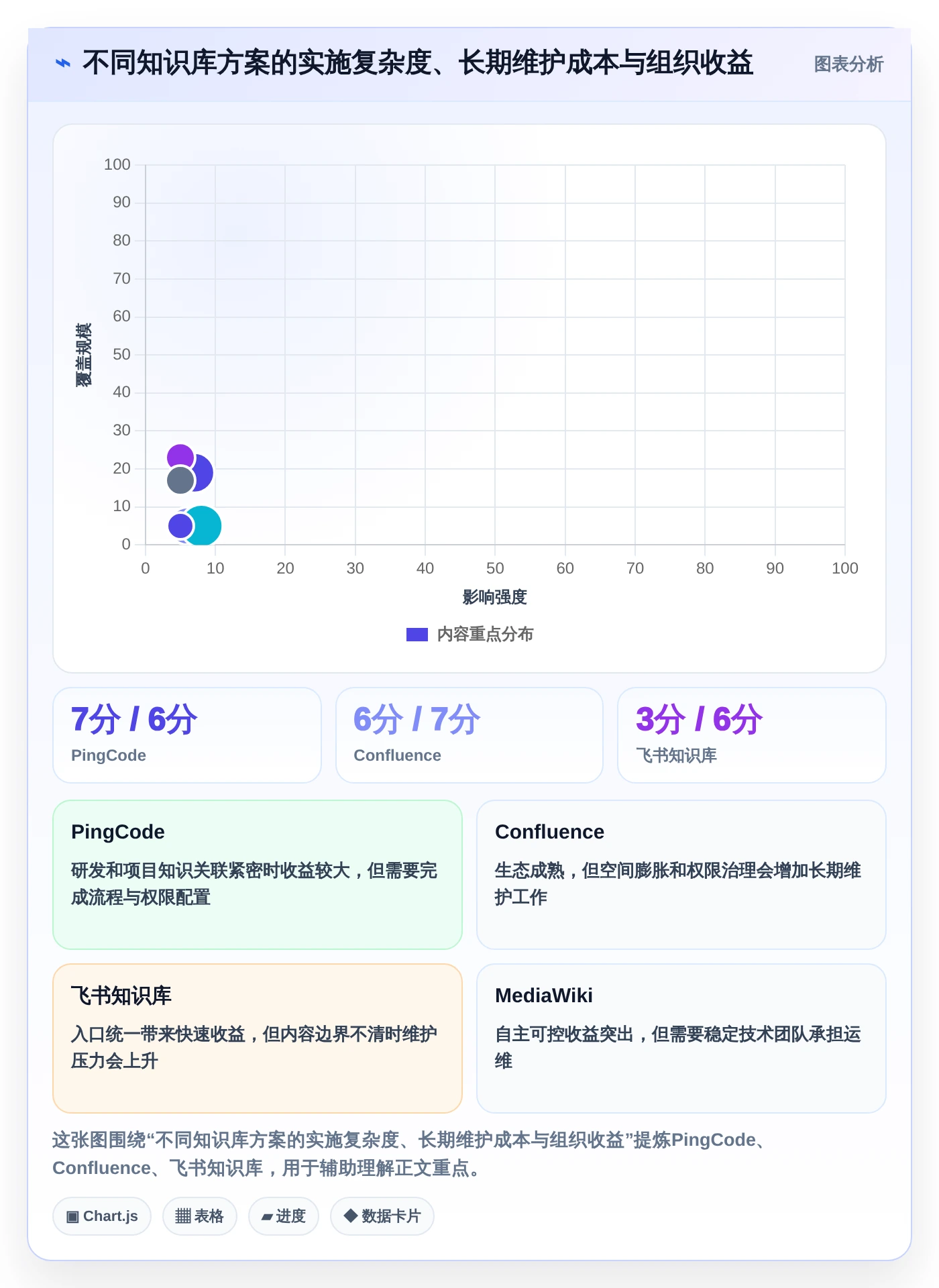Select the Confluence description card
This screenshot has width=939, height=1288.
click(x=681, y=874)
